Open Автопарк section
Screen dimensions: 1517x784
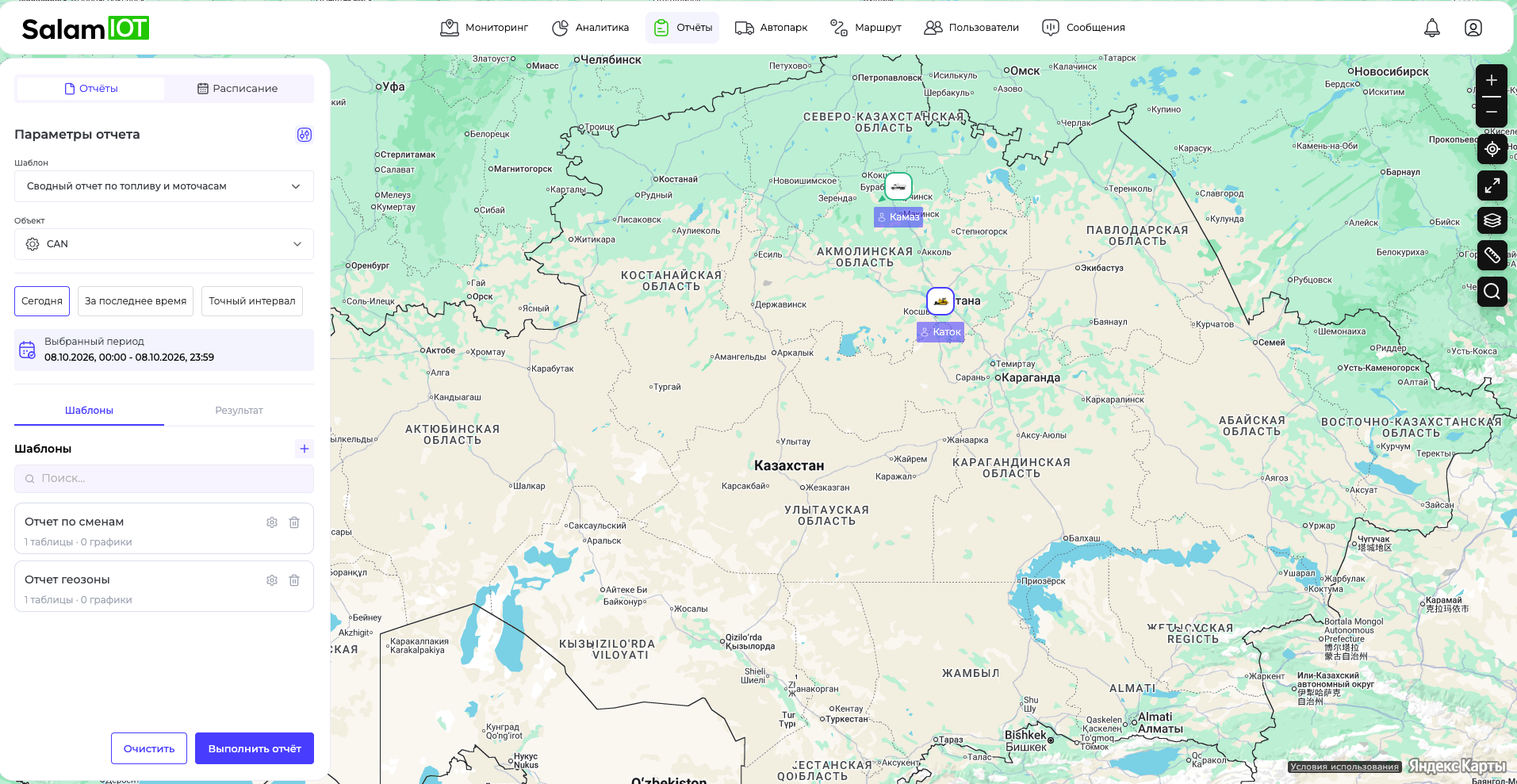[772, 28]
